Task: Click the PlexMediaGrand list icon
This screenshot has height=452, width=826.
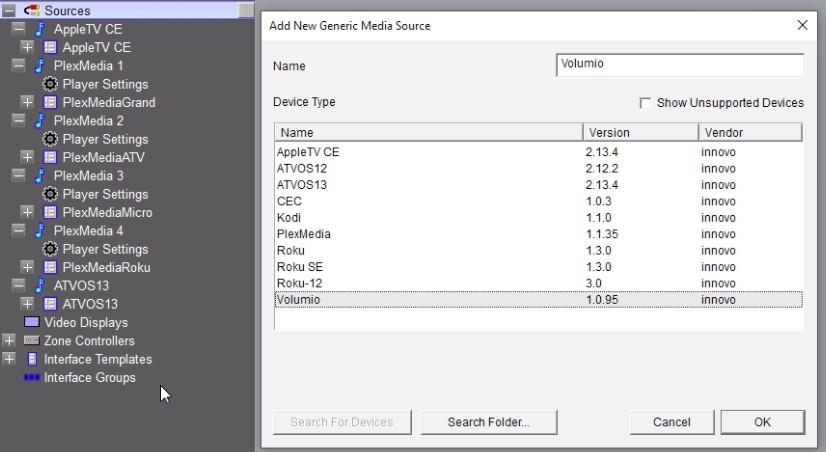Action: pos(50,102)
